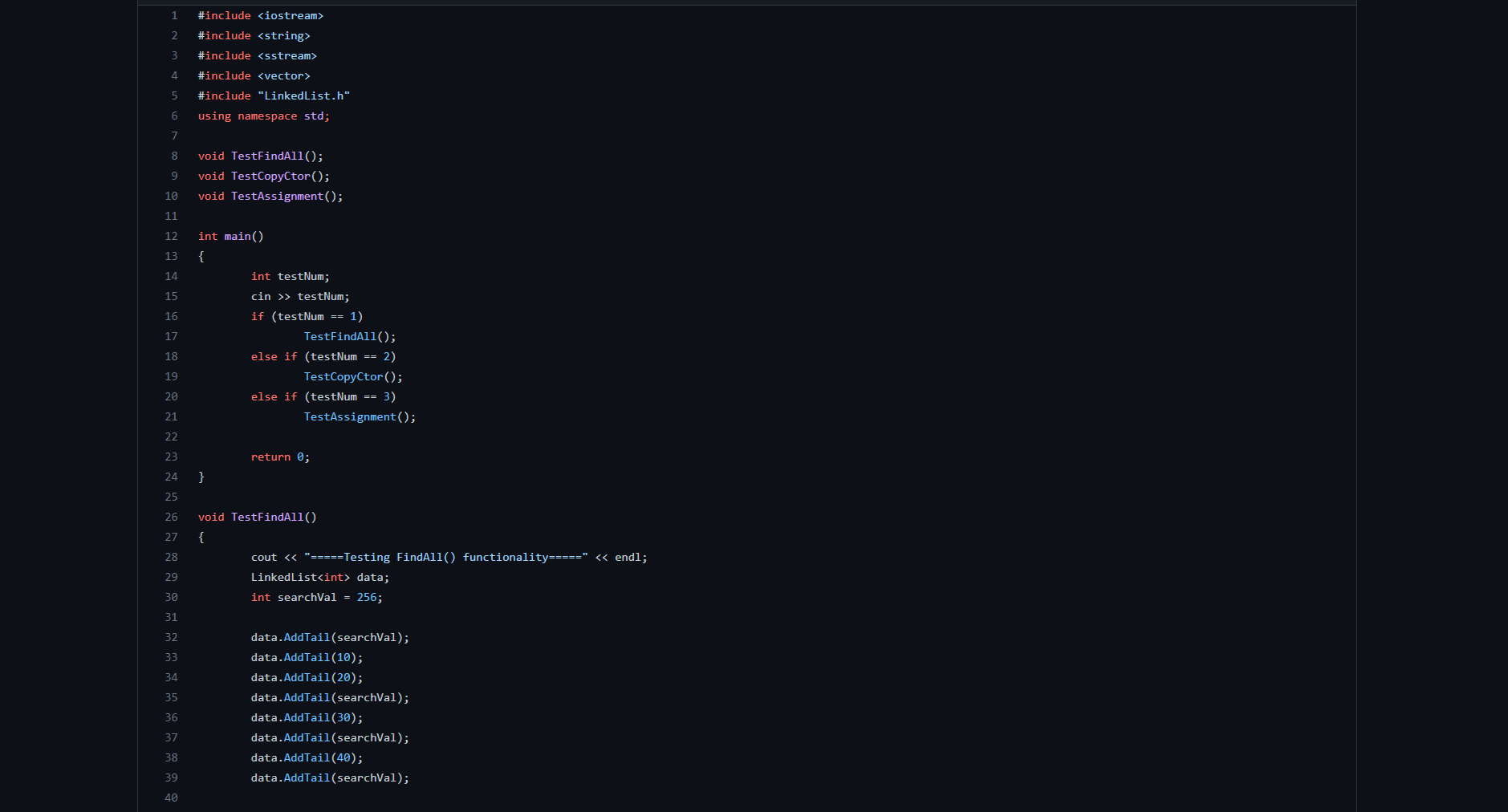
Task: Click 'data.AddTail(10);' line
Action: coord(307,657)
